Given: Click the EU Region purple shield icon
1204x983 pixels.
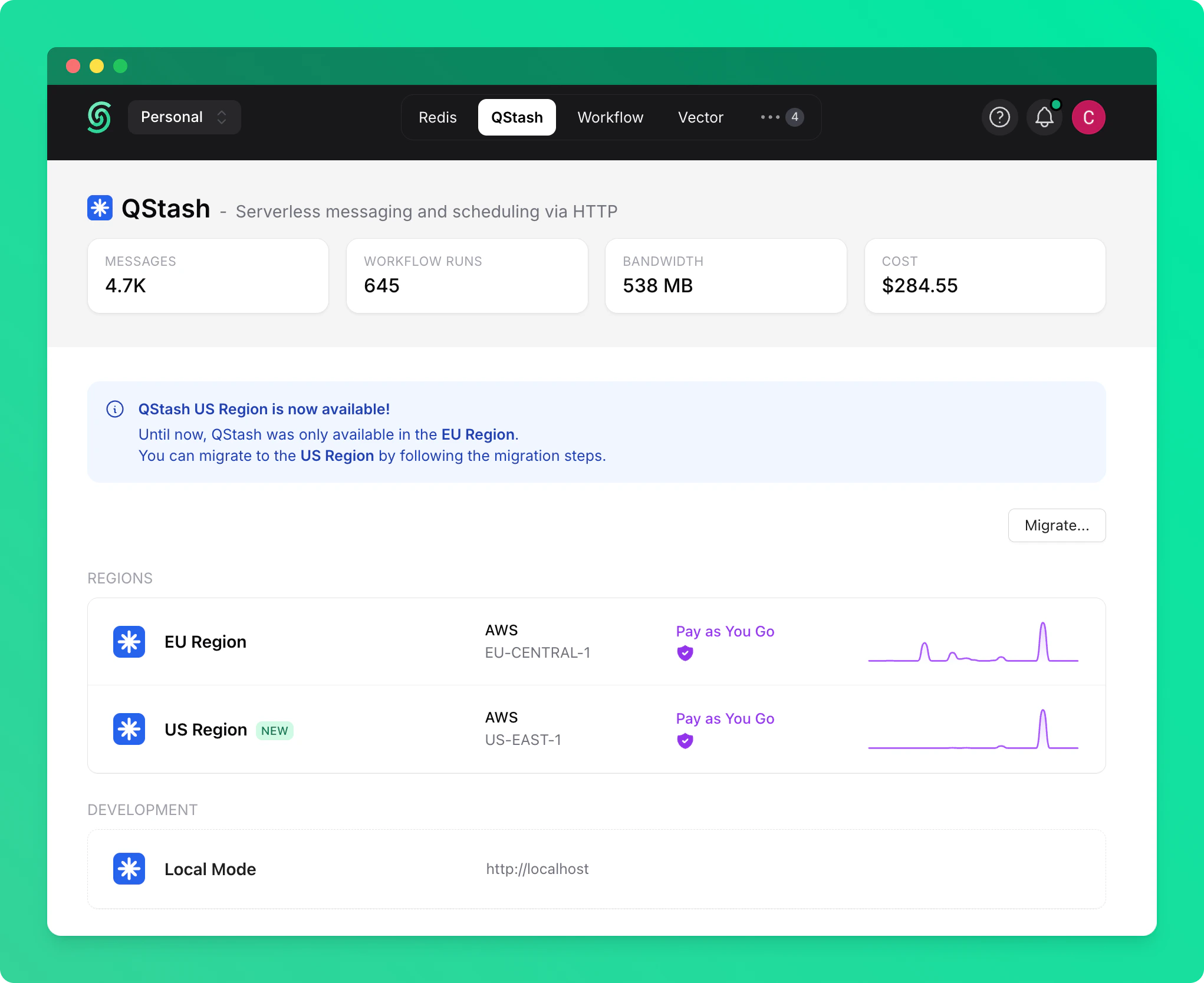Looking at the screenshot, I should (x=685, y=653).
